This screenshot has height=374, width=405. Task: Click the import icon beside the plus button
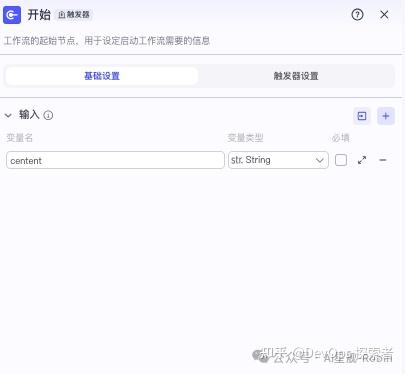tap(362, 116)
